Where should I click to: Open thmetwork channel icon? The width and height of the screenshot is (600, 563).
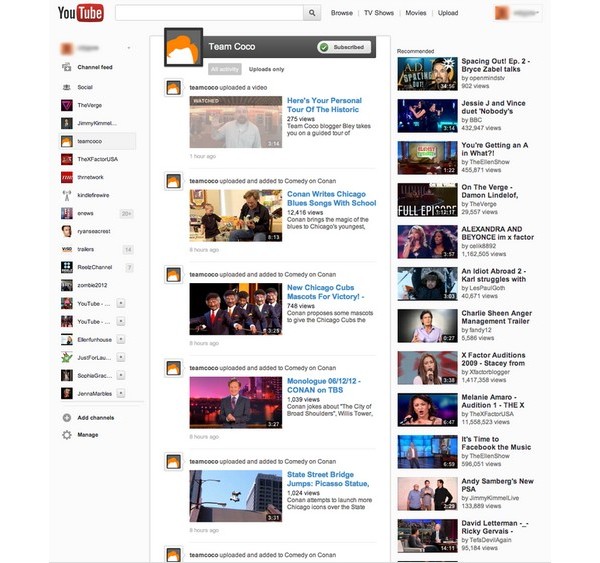coord(67,177)
